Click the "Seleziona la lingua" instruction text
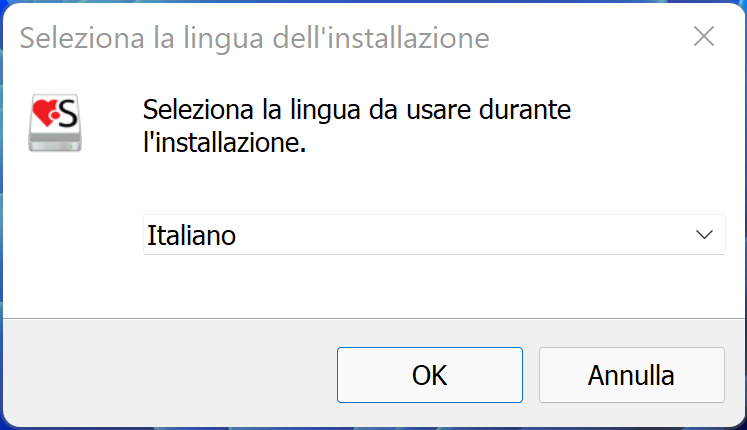 357,109
